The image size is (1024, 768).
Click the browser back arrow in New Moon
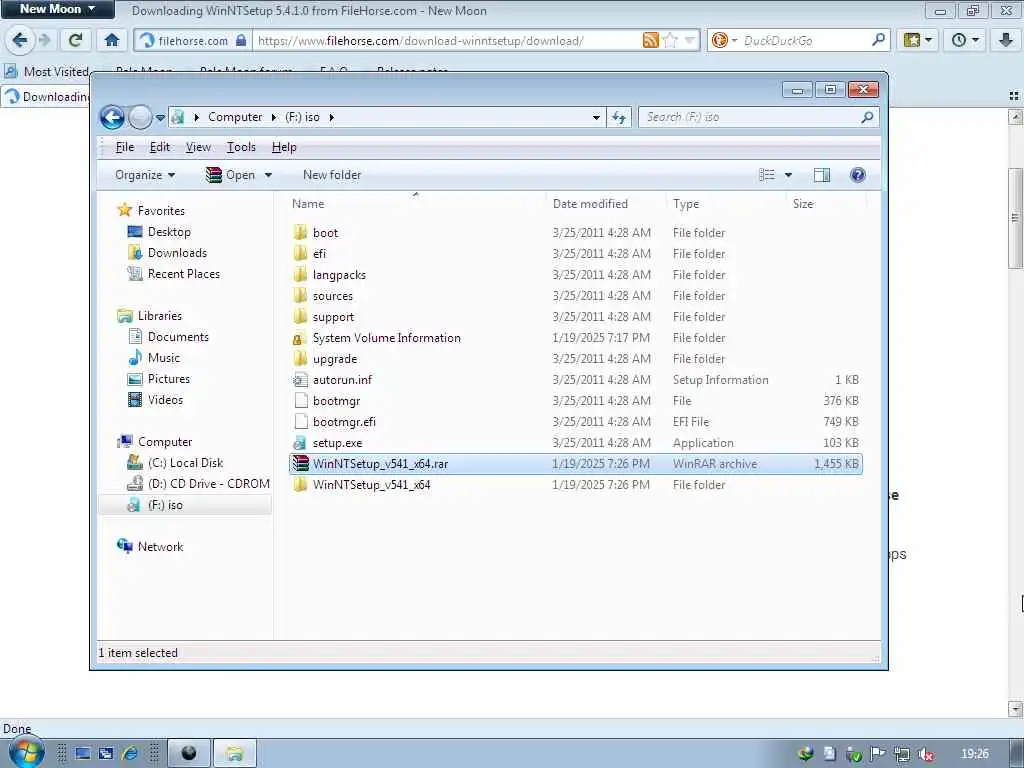pos(20,40)
